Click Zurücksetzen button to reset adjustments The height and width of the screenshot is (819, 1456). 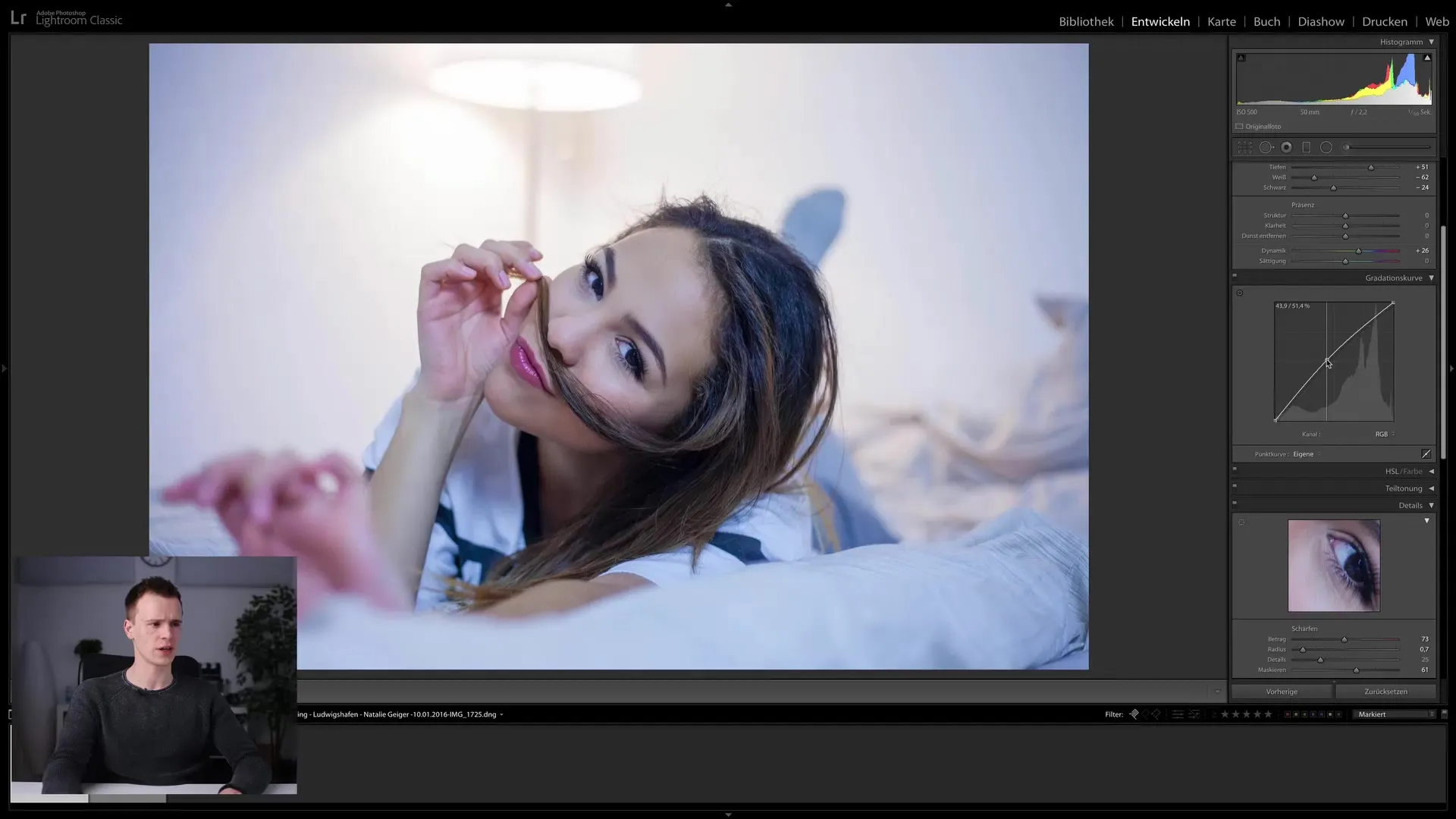1385,691
